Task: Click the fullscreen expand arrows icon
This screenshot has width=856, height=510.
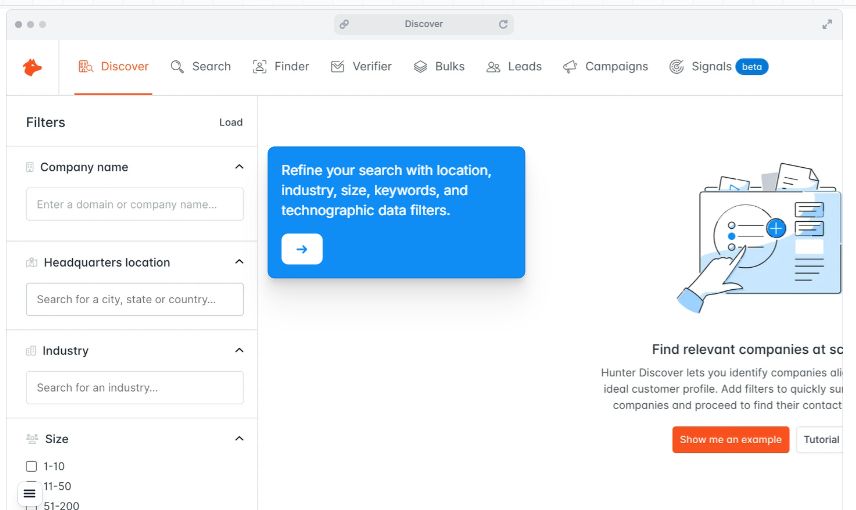Action: [827, 24]
